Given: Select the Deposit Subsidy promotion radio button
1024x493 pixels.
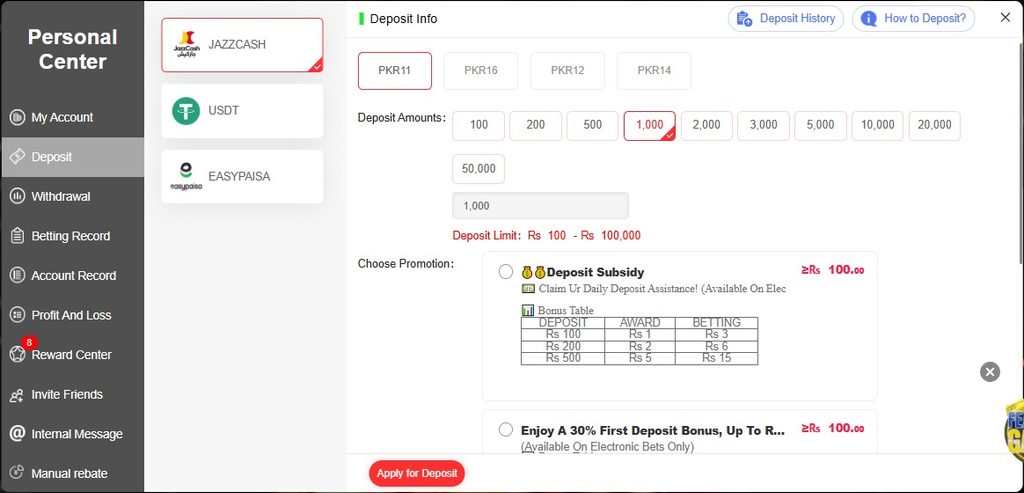Looking at the screenshot, I should (505, 272).
